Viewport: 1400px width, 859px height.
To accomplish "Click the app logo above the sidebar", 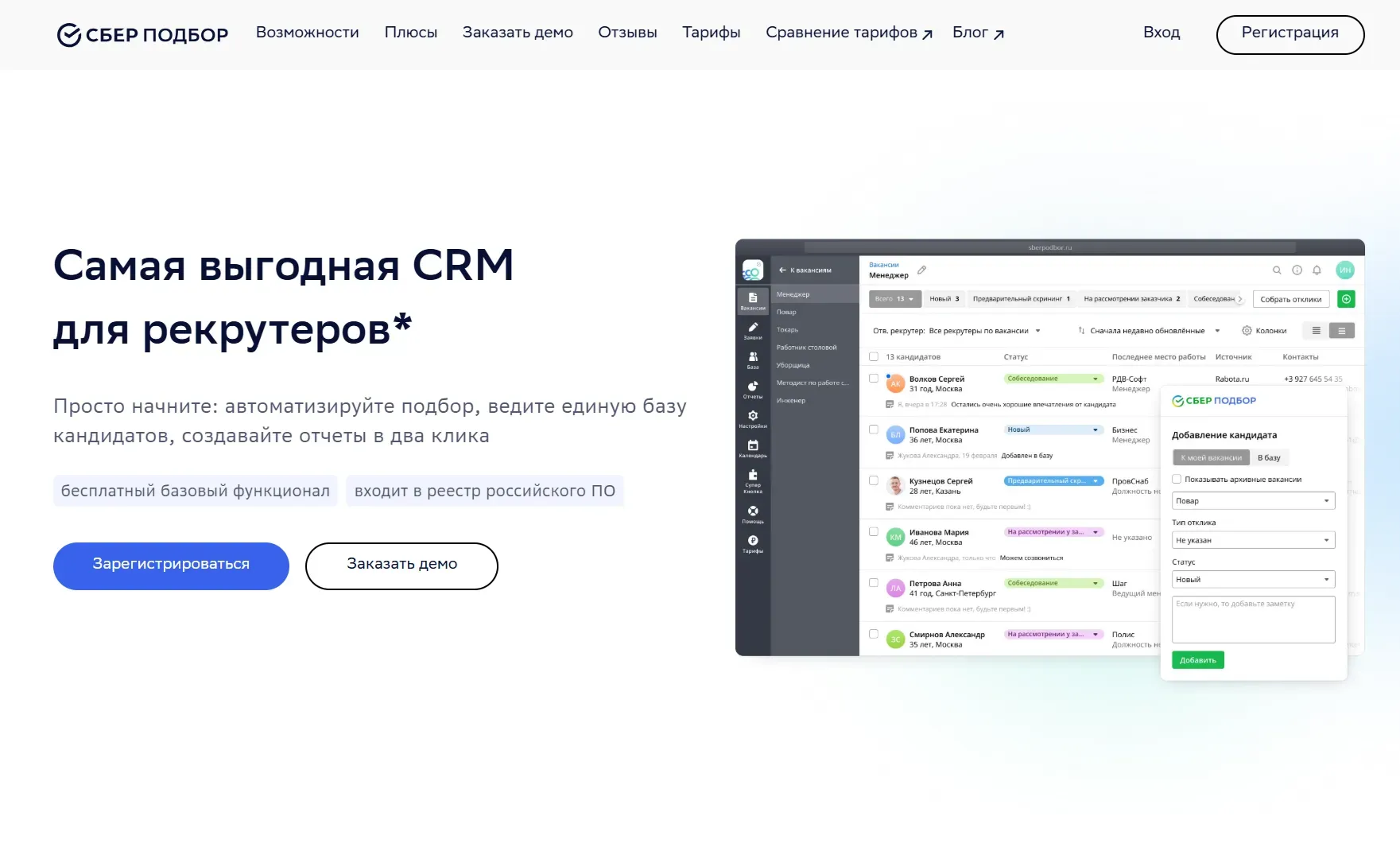I will pos(752,270).
